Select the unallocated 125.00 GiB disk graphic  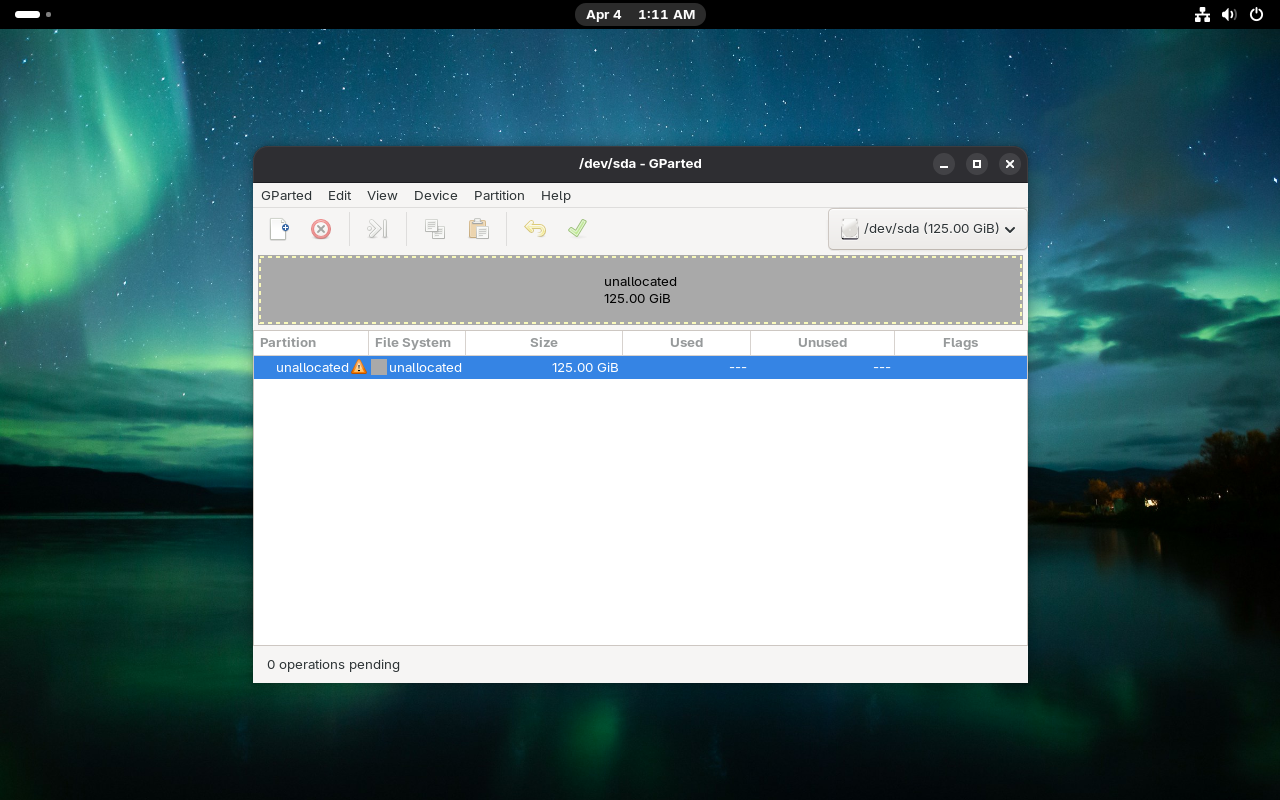click(x=640, y=290)
